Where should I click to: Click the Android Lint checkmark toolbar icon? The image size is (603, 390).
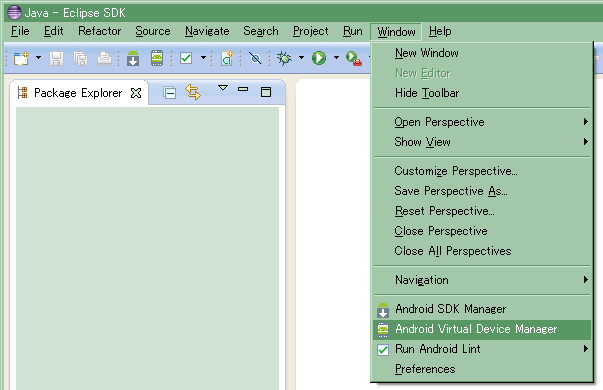[186, 58]
